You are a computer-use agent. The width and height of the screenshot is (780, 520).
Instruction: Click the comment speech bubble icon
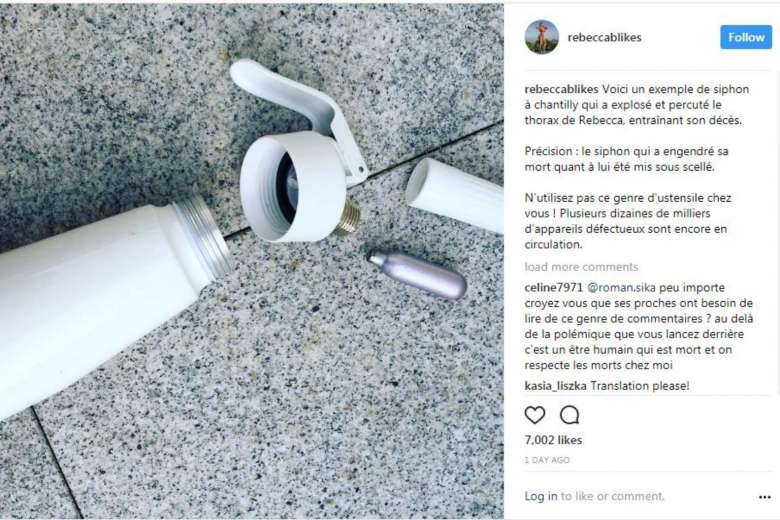569,415
